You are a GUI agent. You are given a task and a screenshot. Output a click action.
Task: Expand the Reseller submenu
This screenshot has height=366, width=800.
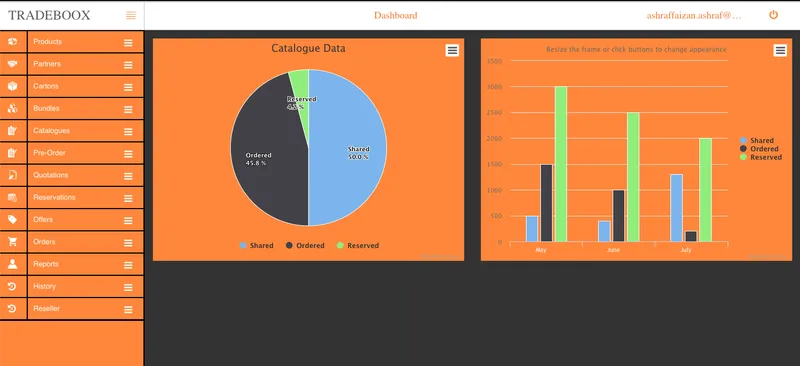[x=128, y=309]
